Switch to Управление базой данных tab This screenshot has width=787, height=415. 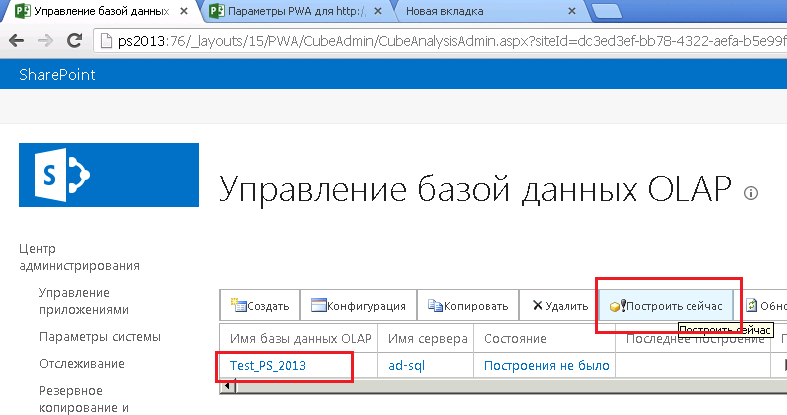point(102,11)
